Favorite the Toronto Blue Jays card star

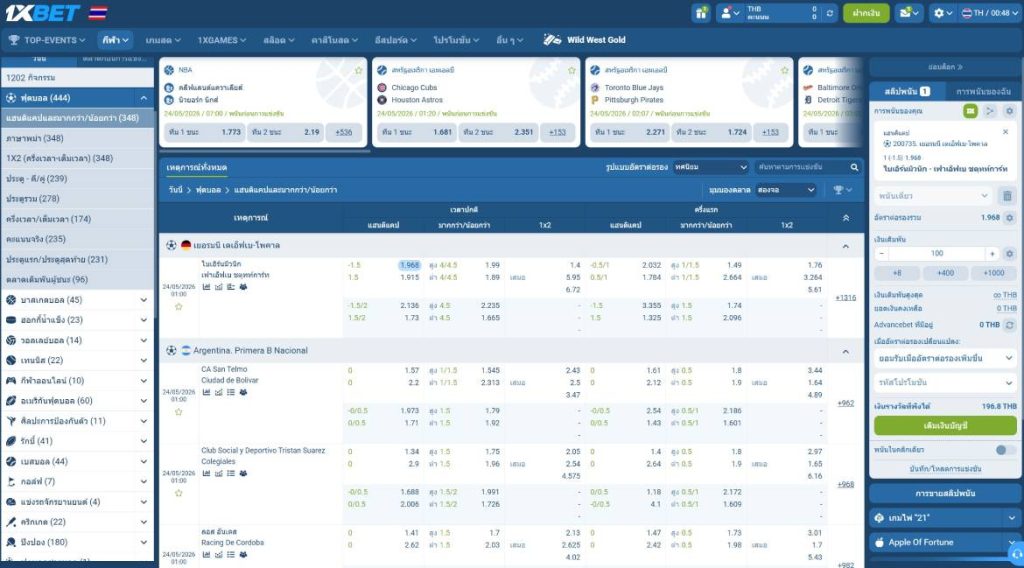click(x=785, y=71)
